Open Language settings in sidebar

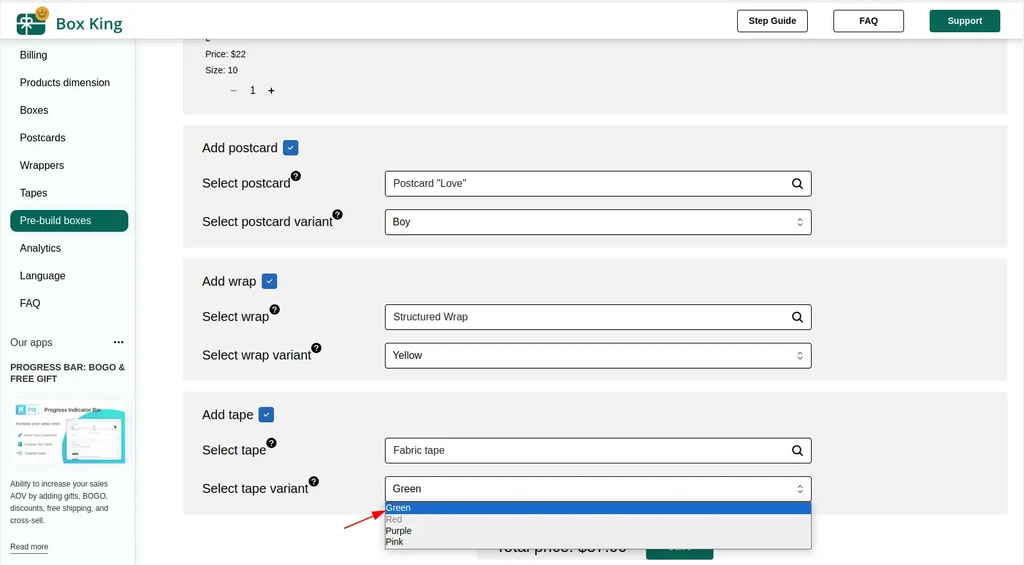click(42, 276)
